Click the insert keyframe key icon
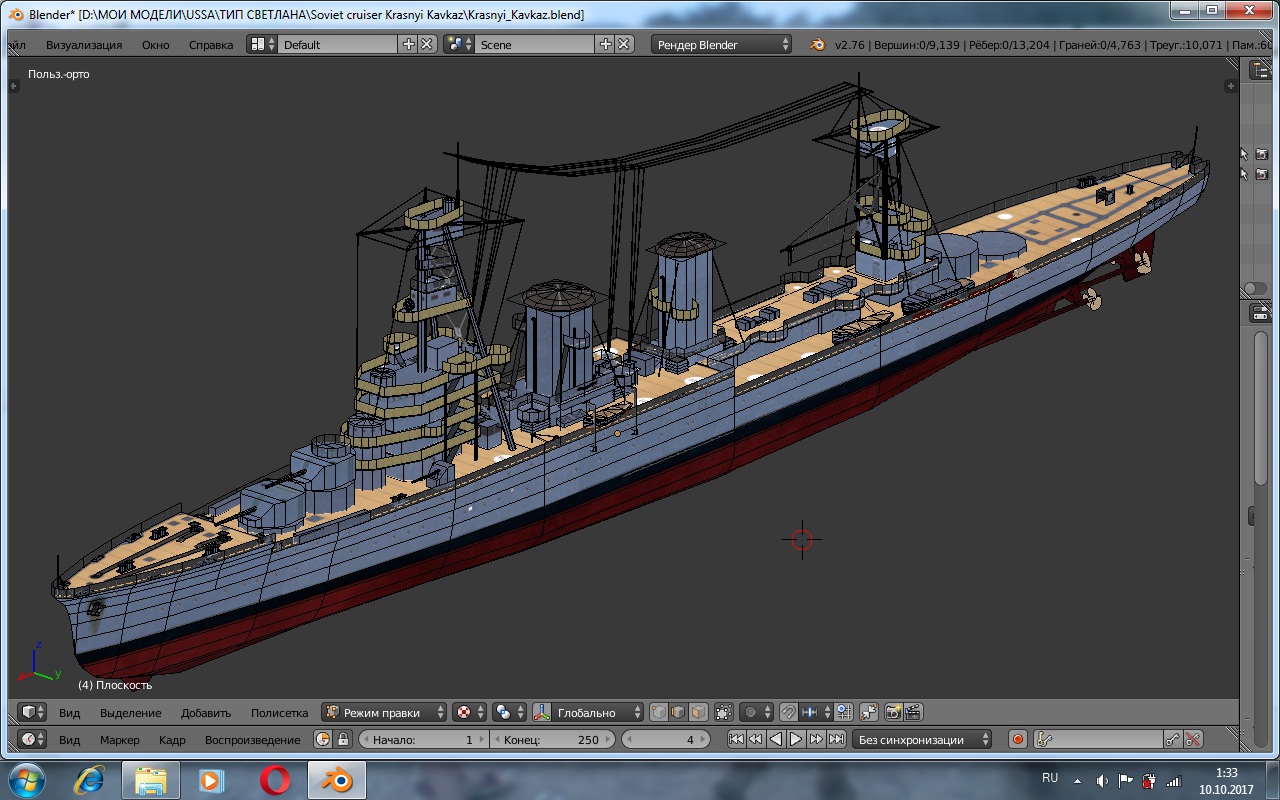Viewport: 1280px width, 800px height. (x=1172, y=740)
